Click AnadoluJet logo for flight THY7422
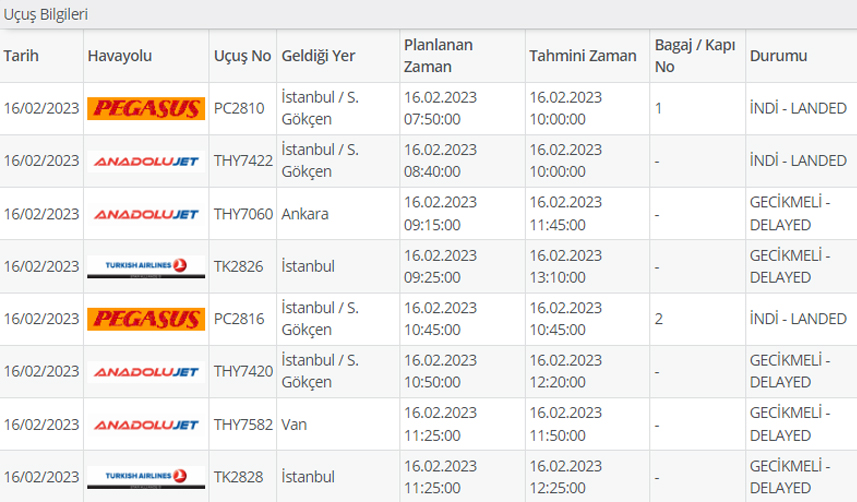The height and width of the screenshot is (502, 857). [144, 160]
